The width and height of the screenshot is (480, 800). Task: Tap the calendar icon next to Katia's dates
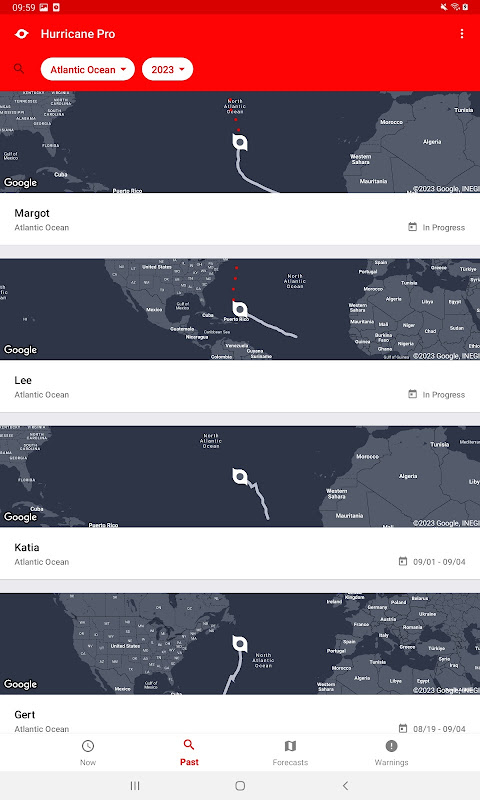pos(402,561)
